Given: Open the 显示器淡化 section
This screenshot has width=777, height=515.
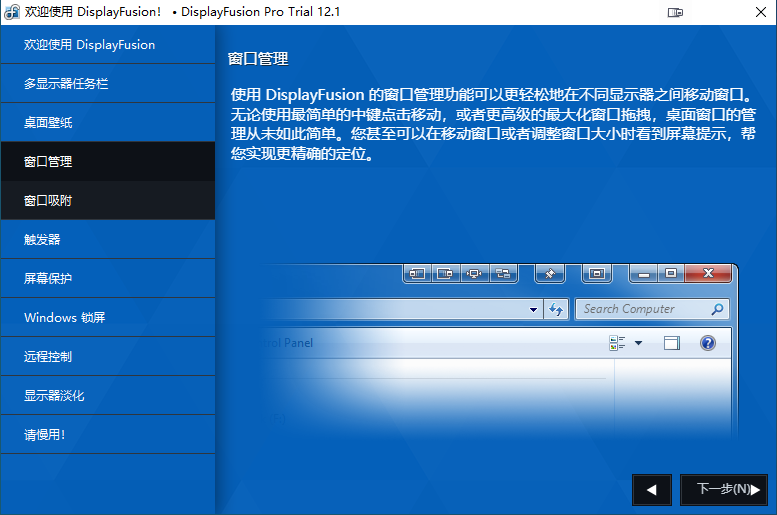Looking at the screenshot, I should 108,396.
